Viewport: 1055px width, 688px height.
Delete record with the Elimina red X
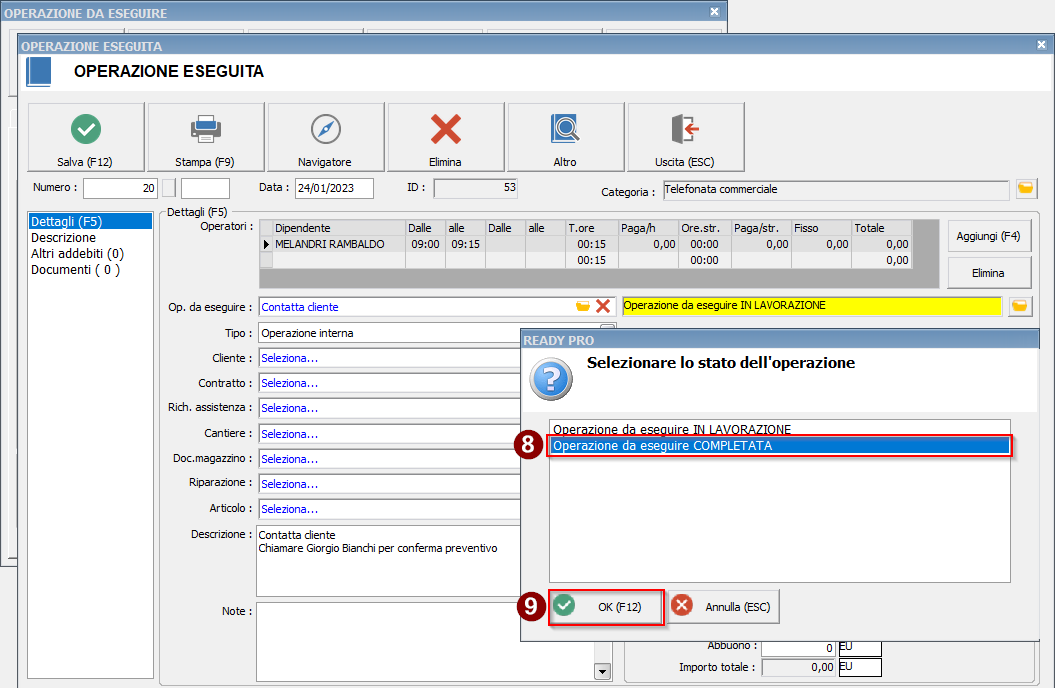[445, 138]
